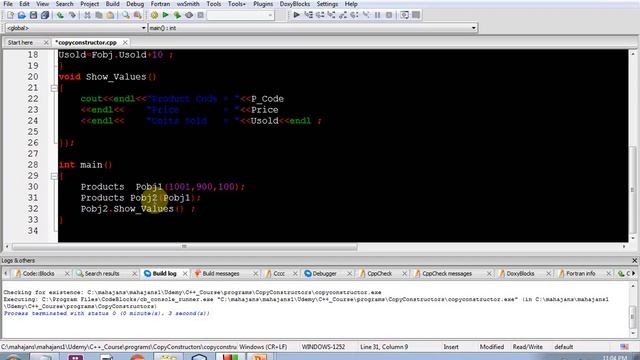Image resolution: width=640 pixels, height=360 pixels.
Task: Open the Fortran menu
Action: pyautogui.click(x=160, y=4)
